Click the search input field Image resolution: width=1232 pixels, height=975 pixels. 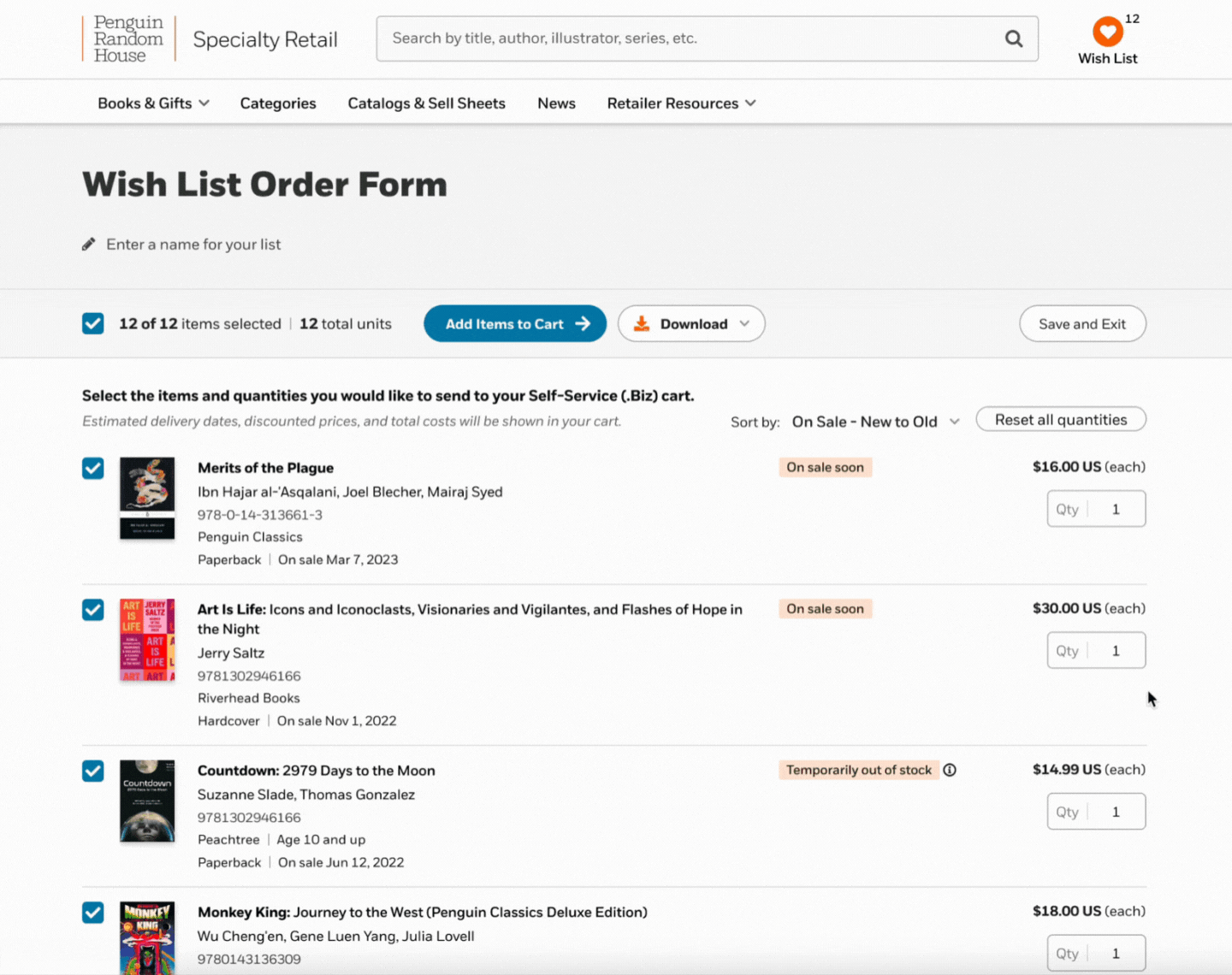click(x=707, y=38)
